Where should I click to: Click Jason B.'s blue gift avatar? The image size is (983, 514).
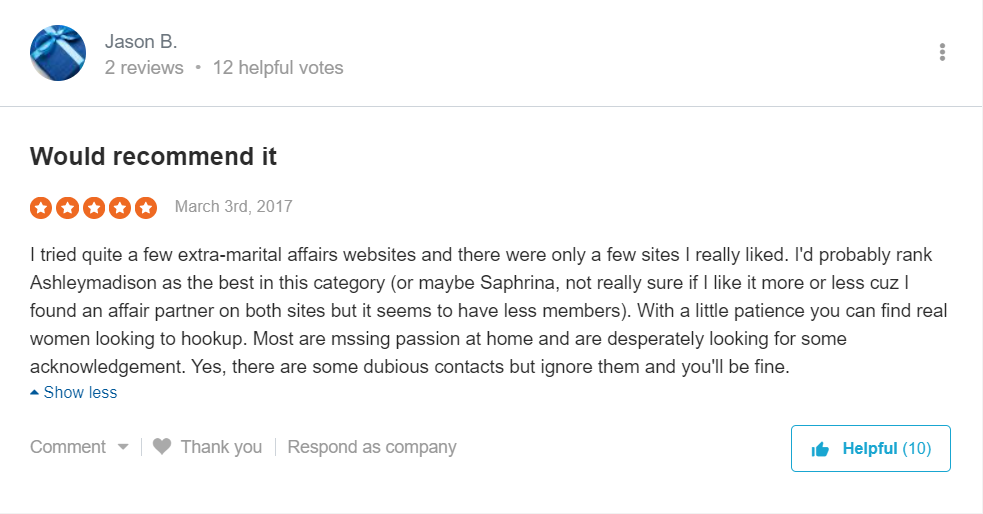pos(58,53)
